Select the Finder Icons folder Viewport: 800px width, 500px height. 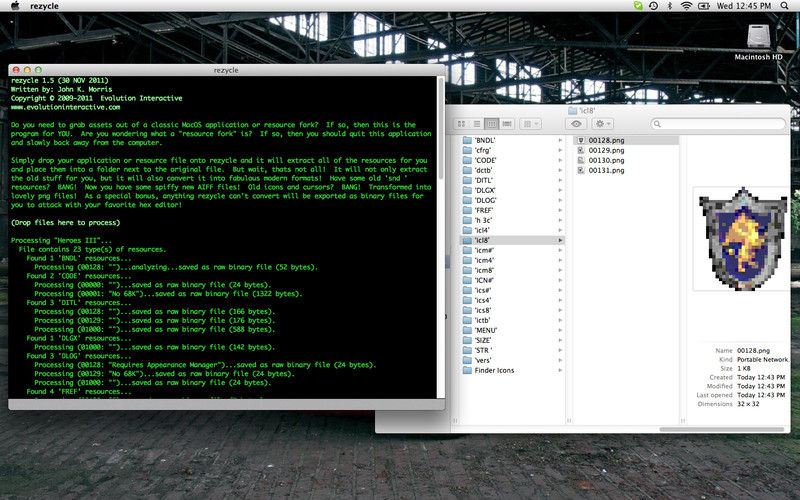(x=512, y=370)
